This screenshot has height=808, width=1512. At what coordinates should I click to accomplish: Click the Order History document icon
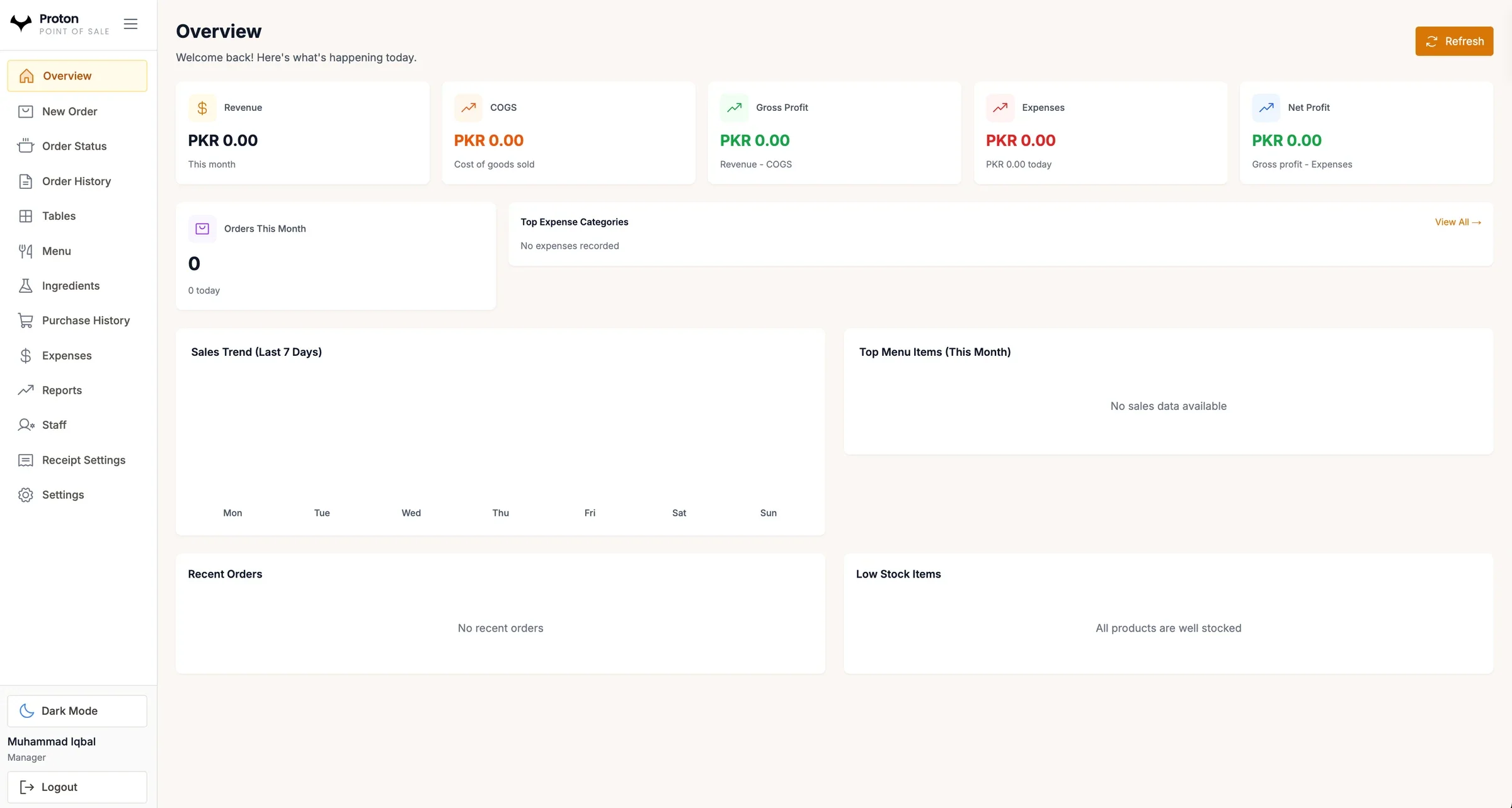pos(26,181)
